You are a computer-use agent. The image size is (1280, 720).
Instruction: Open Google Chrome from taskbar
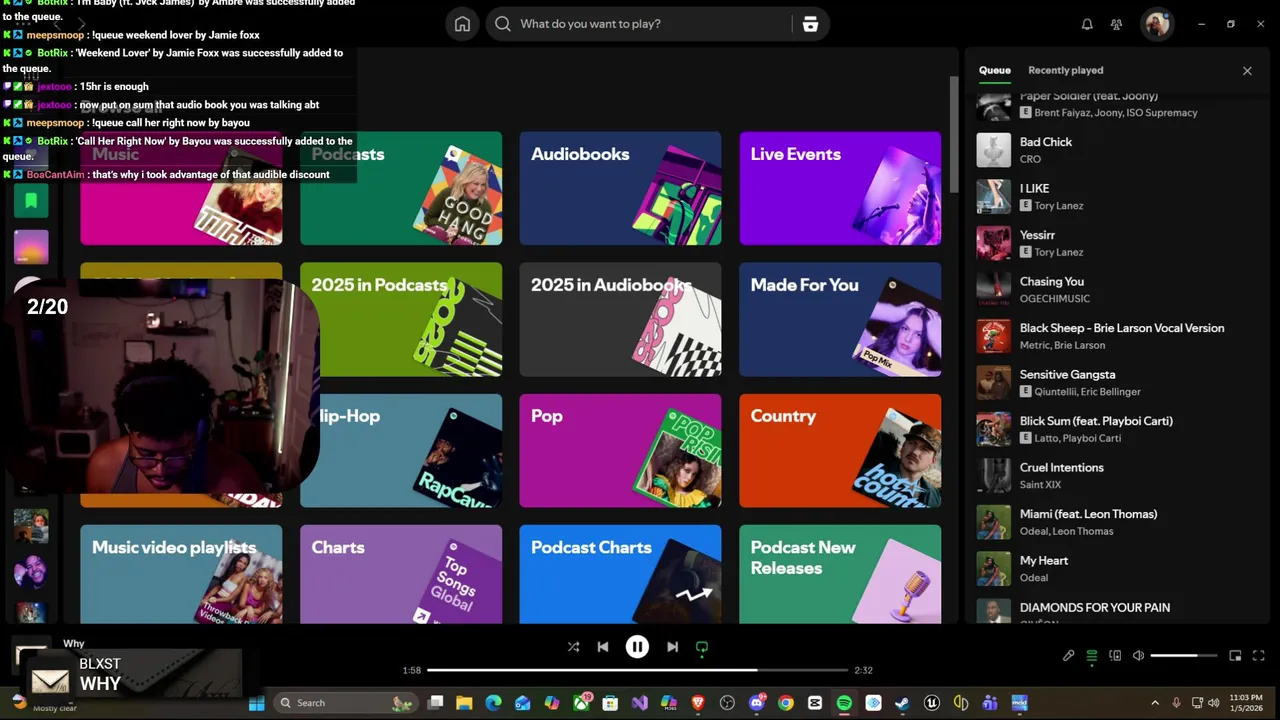click(x=786, y=703)
